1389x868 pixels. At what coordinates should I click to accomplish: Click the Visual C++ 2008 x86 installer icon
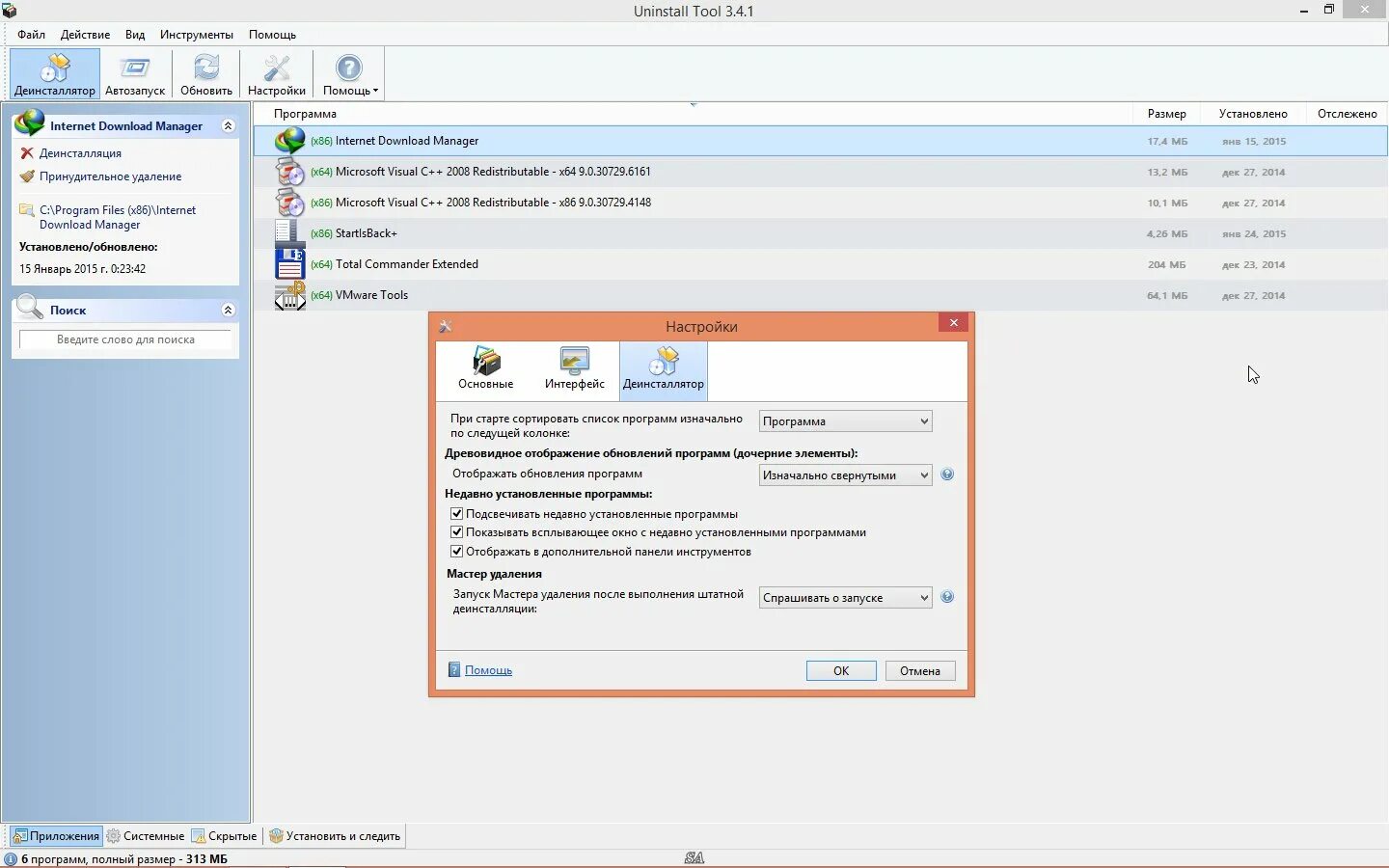click(x=289, y=203)
